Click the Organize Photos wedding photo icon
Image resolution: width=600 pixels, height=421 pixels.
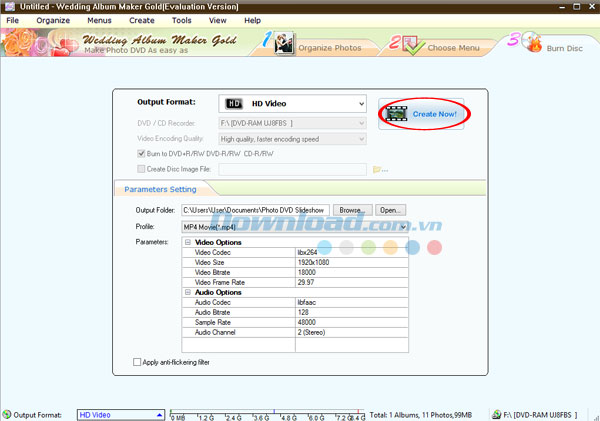(284, 43)
